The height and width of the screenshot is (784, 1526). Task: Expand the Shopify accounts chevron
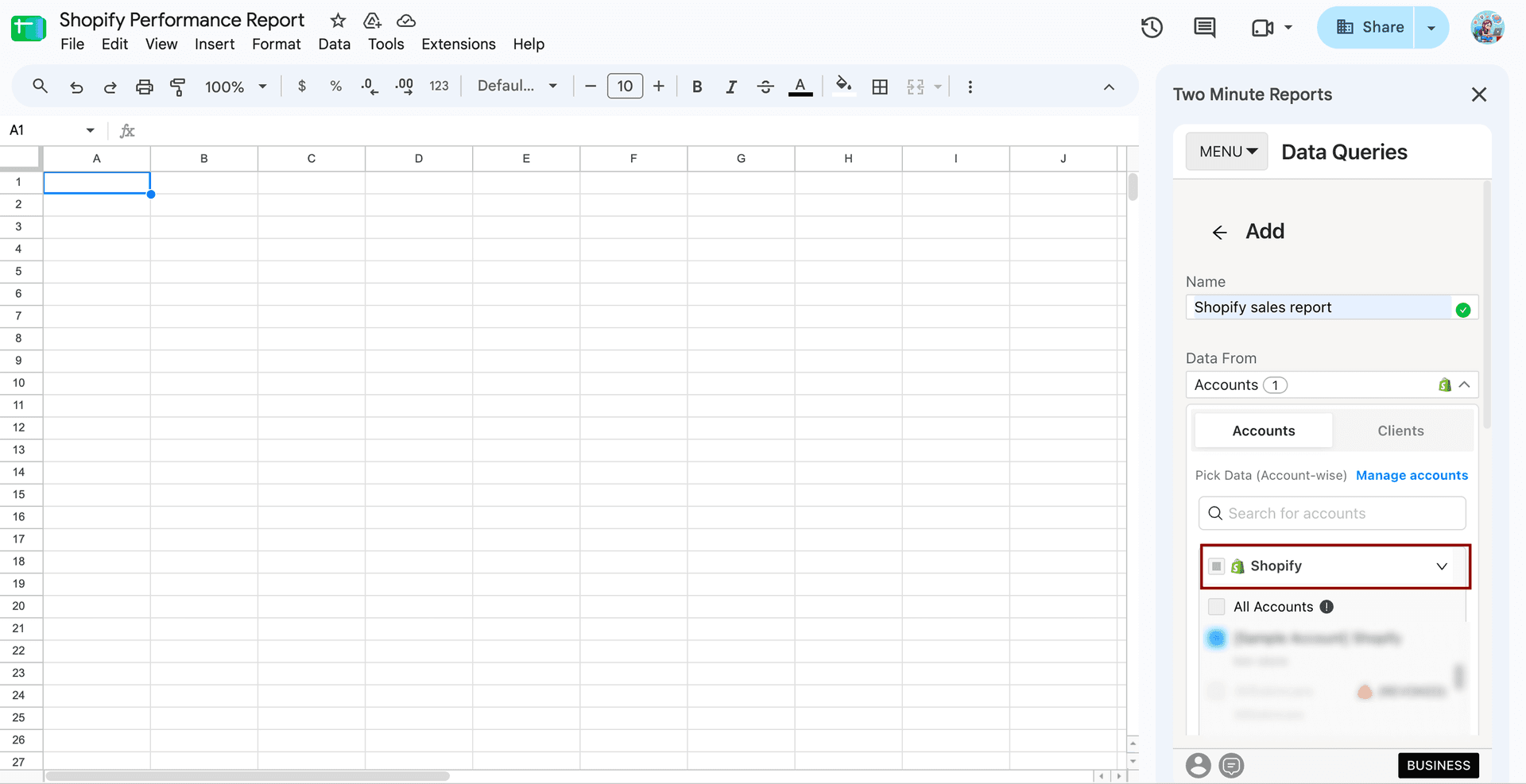[x=1442, y=566]
